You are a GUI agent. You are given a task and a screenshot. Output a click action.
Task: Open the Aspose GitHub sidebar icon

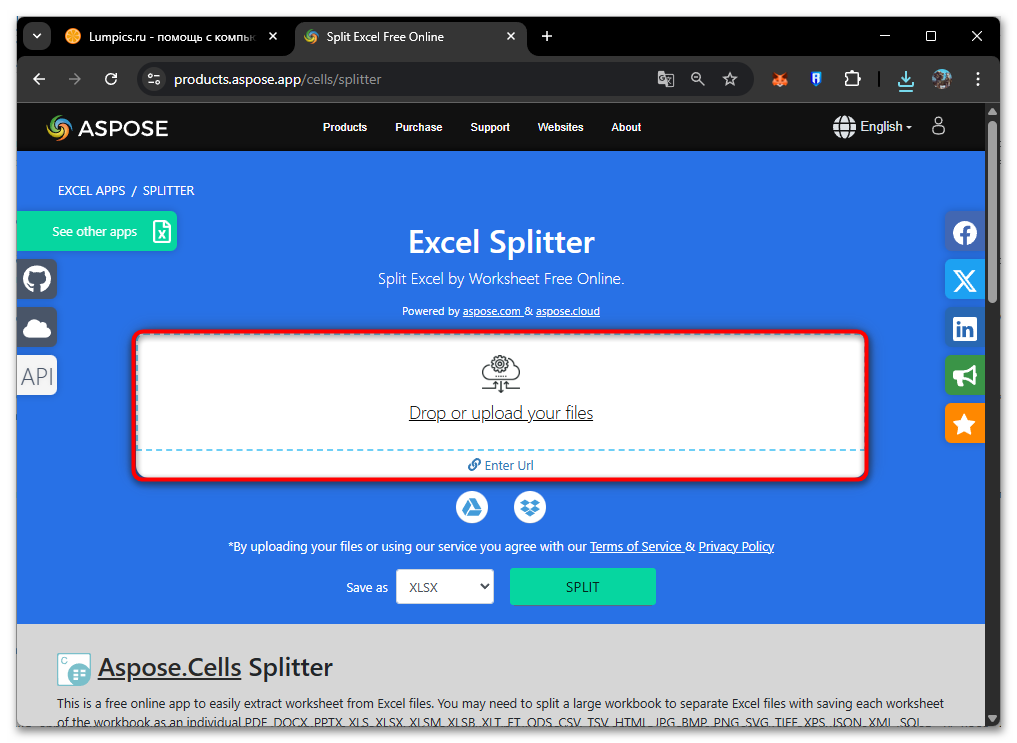(37, 279)
